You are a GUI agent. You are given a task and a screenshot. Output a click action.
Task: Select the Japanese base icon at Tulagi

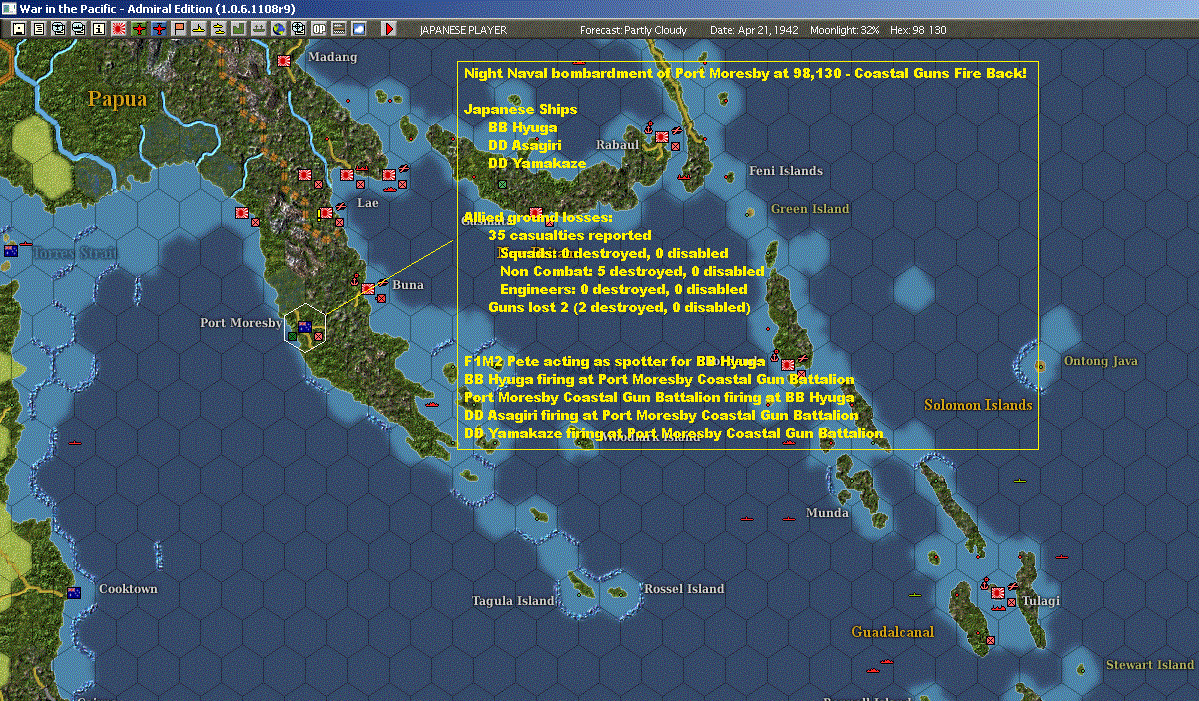(x=997, y=592)
